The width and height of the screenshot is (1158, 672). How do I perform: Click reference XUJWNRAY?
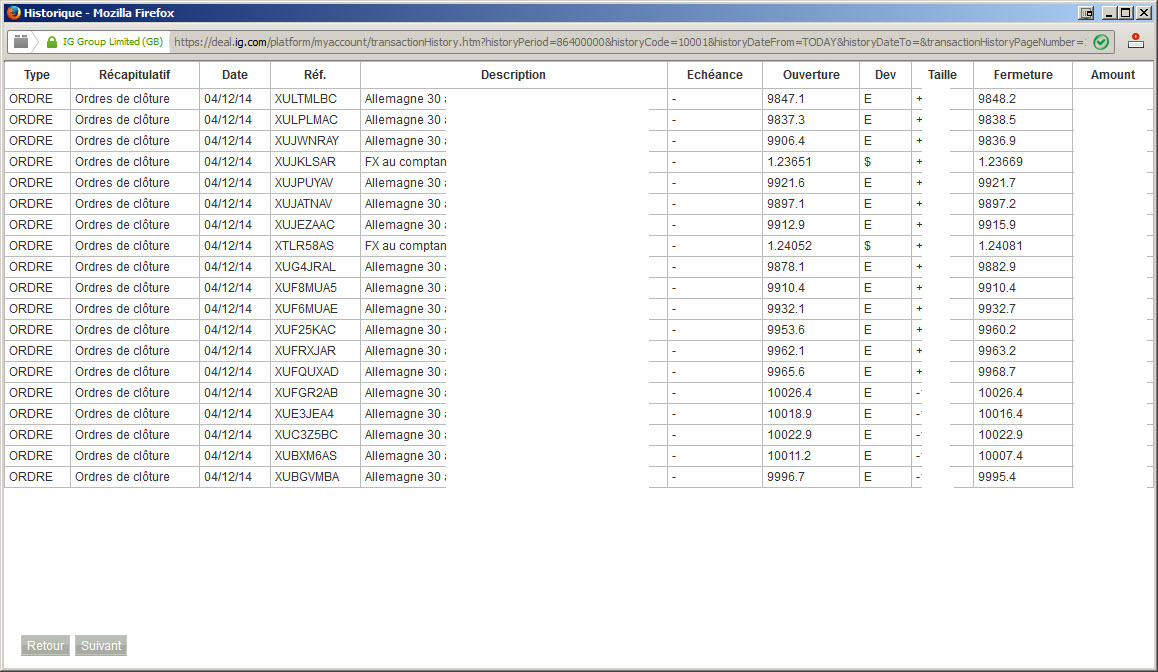[x=307, y=141]
